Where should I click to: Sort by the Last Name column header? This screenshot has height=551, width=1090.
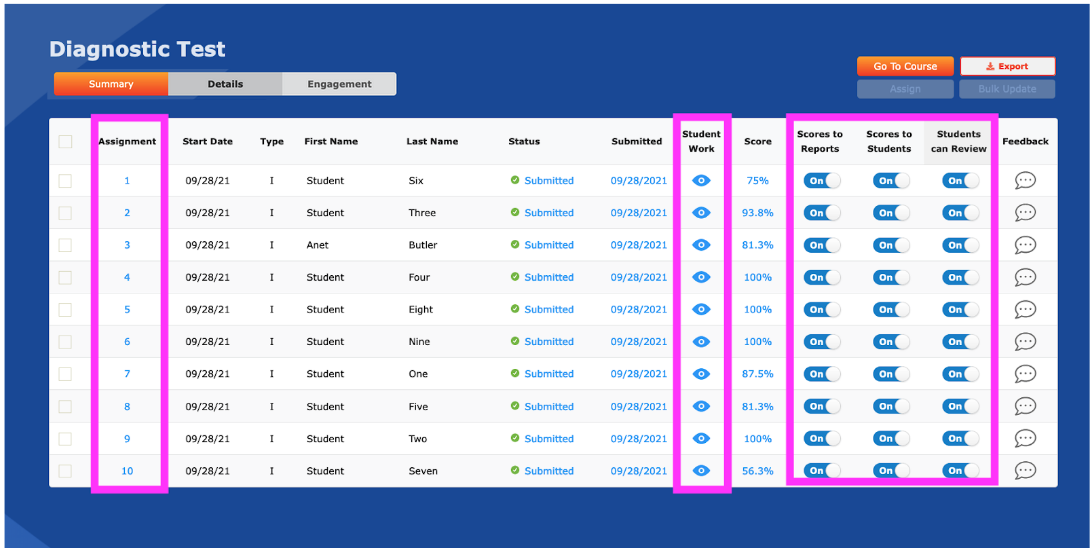432,141
